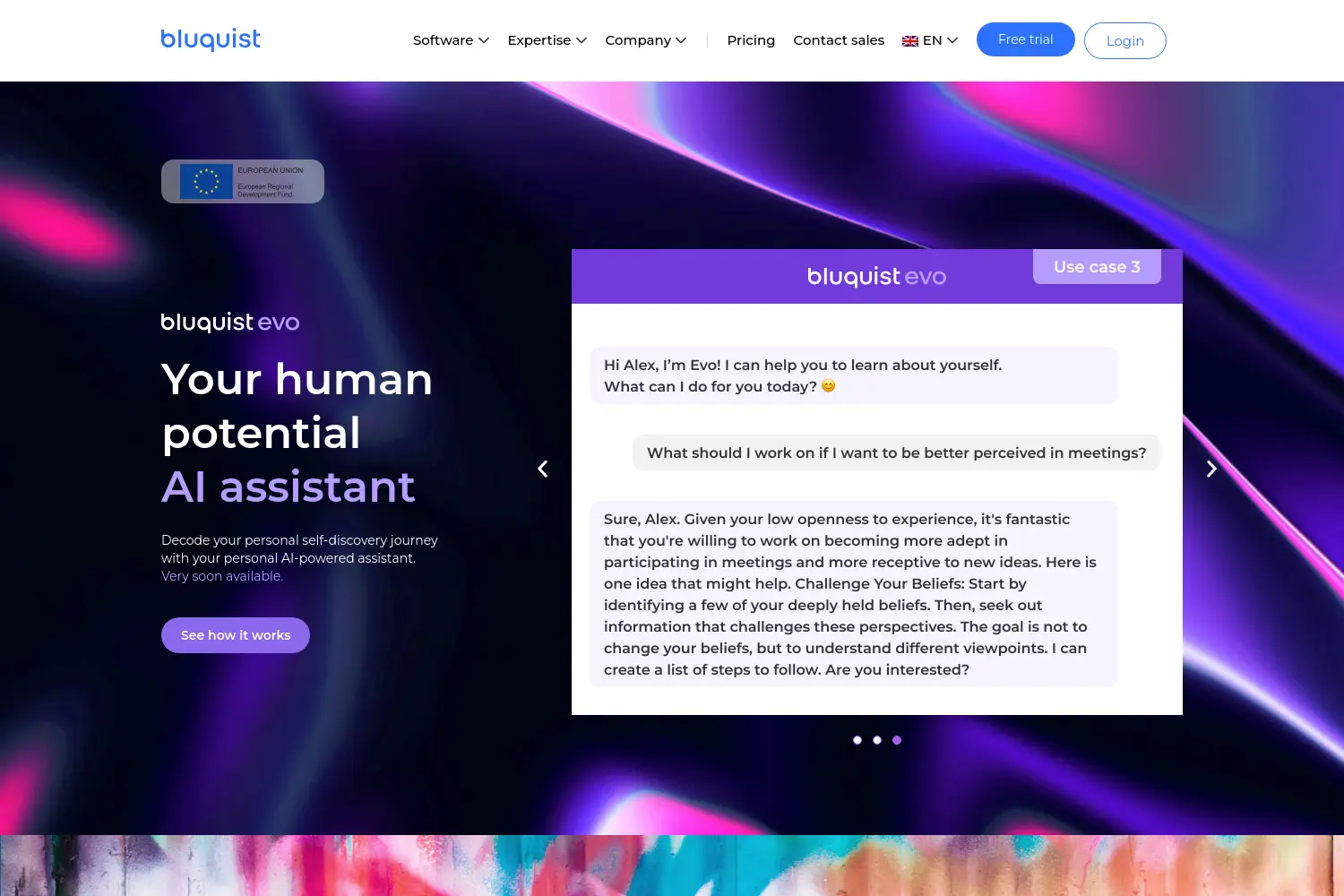Click the 'AI assistant' headline text

click(x=289, y=487)
